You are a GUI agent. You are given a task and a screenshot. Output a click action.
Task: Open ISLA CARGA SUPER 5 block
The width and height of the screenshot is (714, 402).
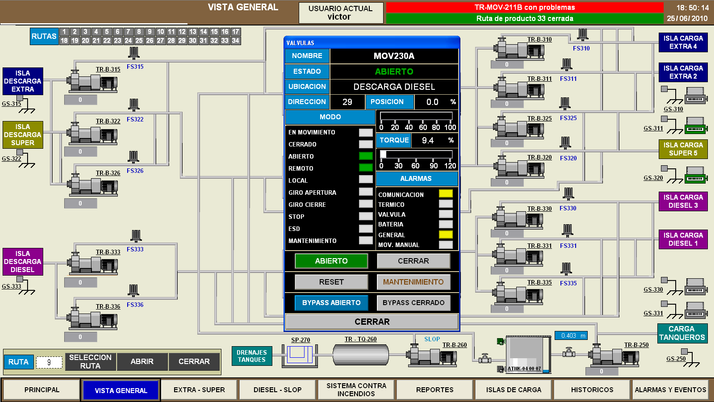point(683,149)
